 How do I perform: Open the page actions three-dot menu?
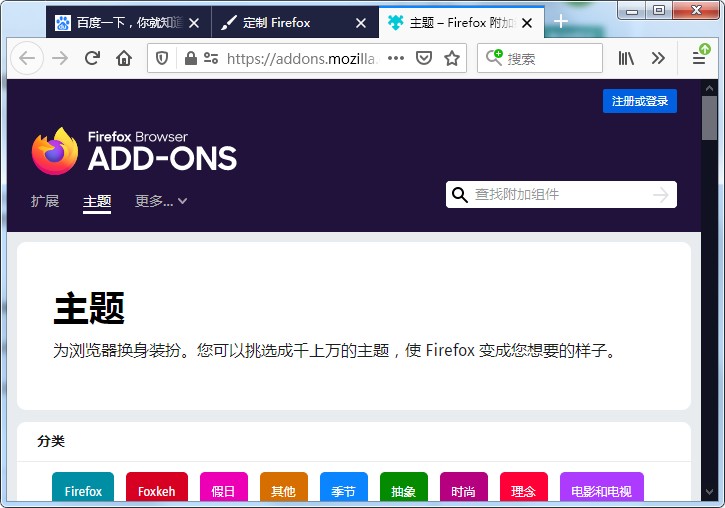click(x=396, y=58)
